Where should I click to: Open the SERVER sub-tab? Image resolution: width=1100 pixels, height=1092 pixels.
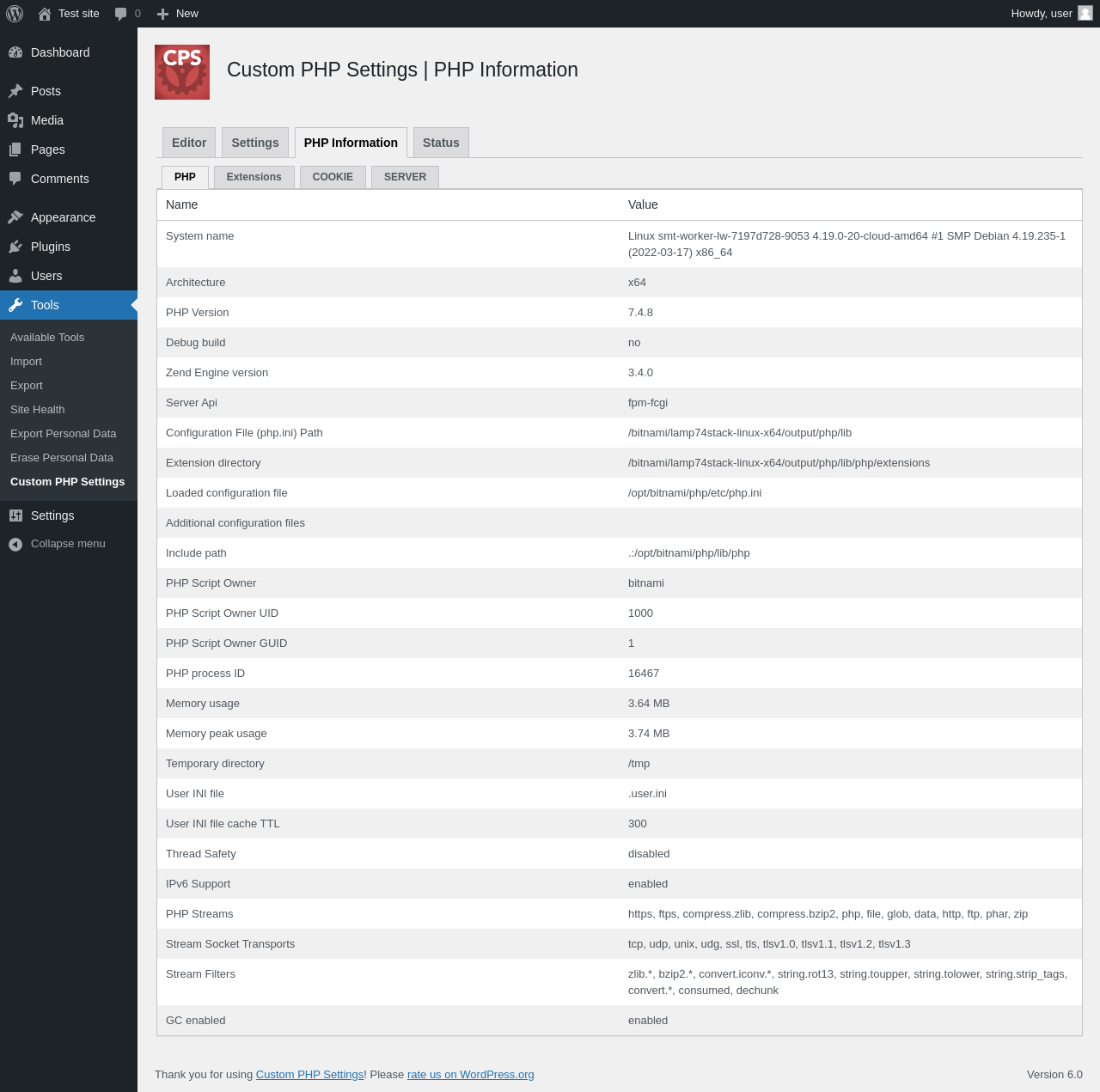click(405, 177)
